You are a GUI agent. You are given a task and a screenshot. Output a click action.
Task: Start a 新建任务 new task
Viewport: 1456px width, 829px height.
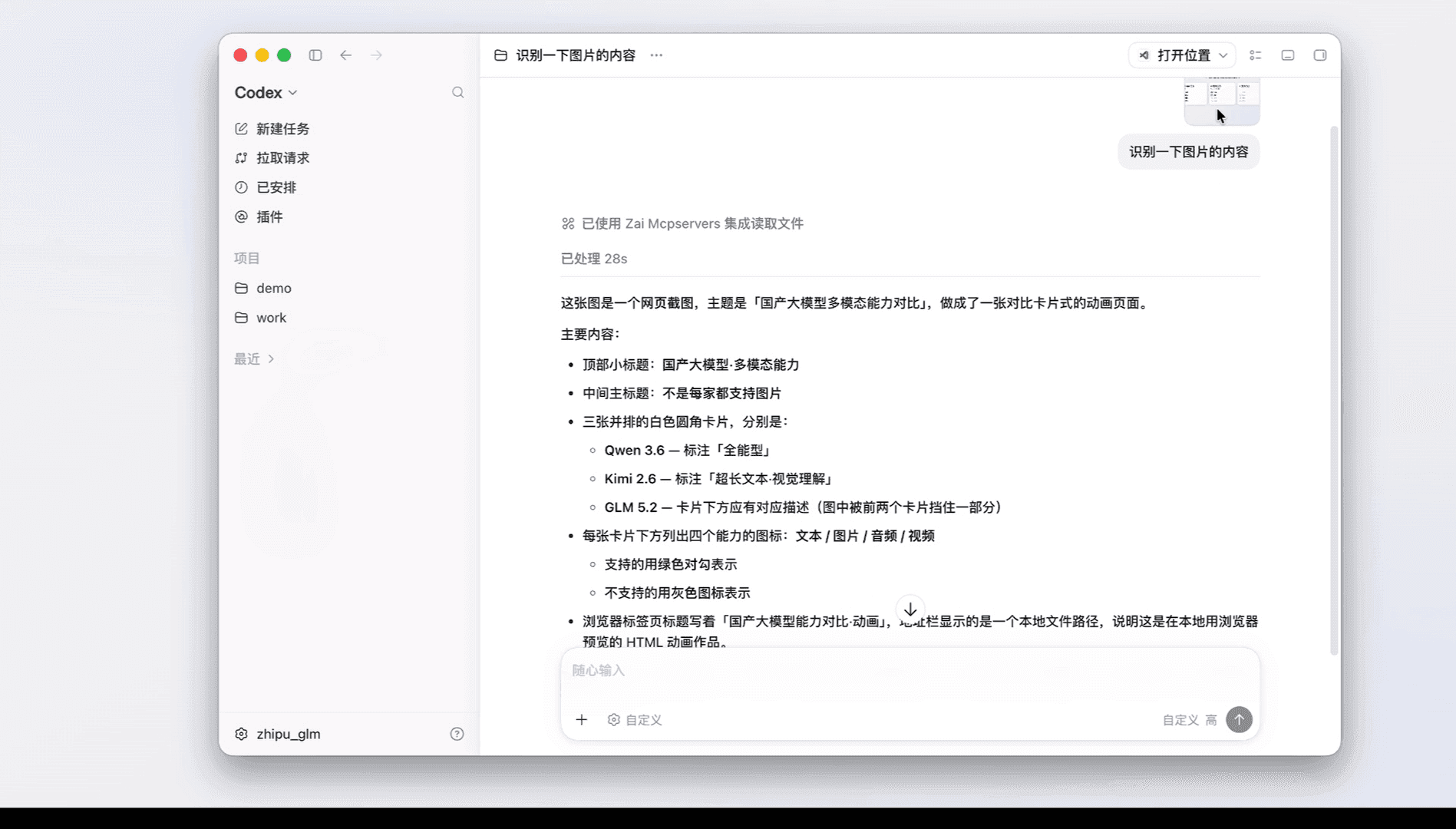[272, 129]
